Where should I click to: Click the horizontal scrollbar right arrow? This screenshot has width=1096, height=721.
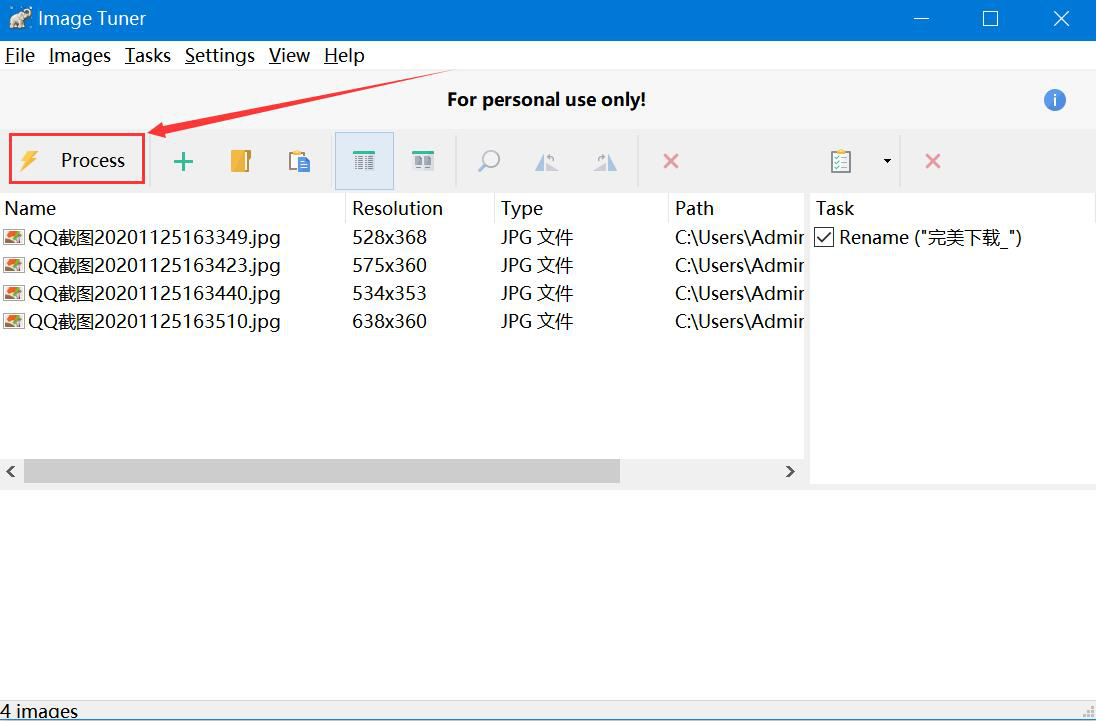(790, 471)
